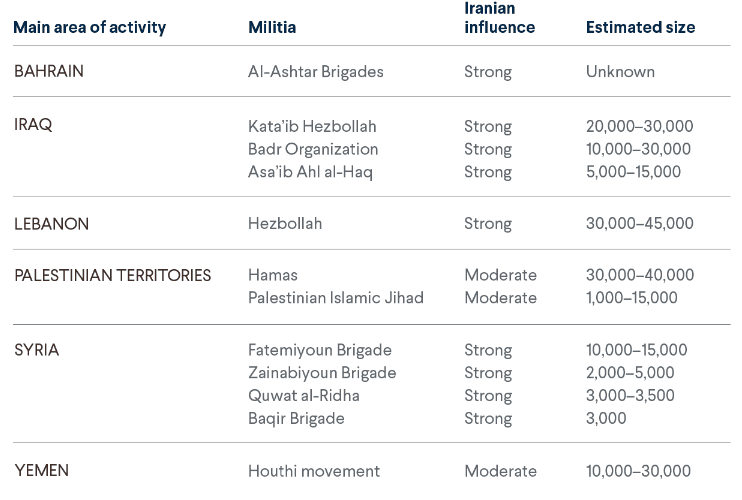Select the IRAQ row label
The height and width of the screenshot is (500, 742).
click(x=33, y=125)
